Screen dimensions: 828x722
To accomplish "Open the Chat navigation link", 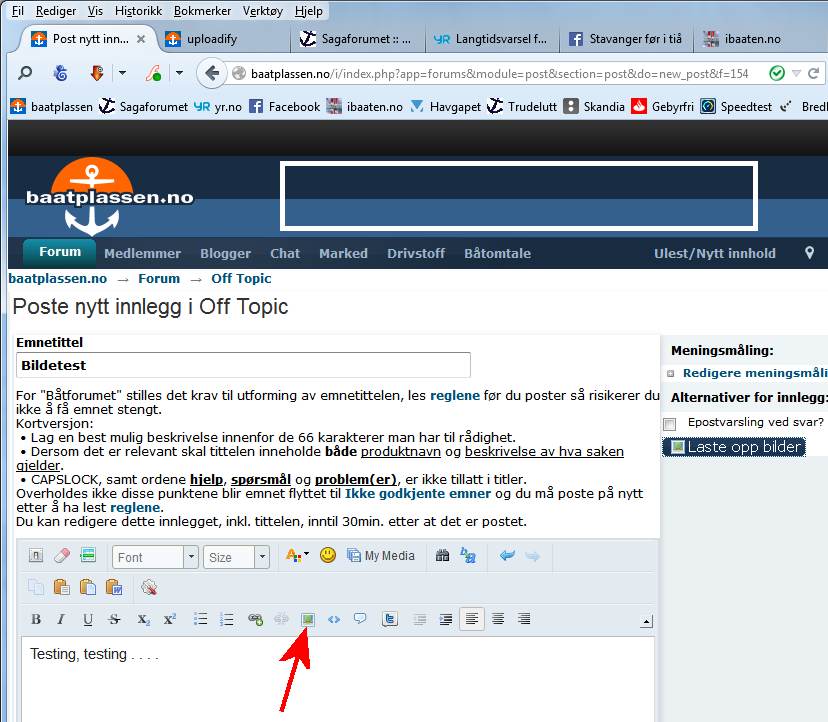I will (x=285, y=254).
